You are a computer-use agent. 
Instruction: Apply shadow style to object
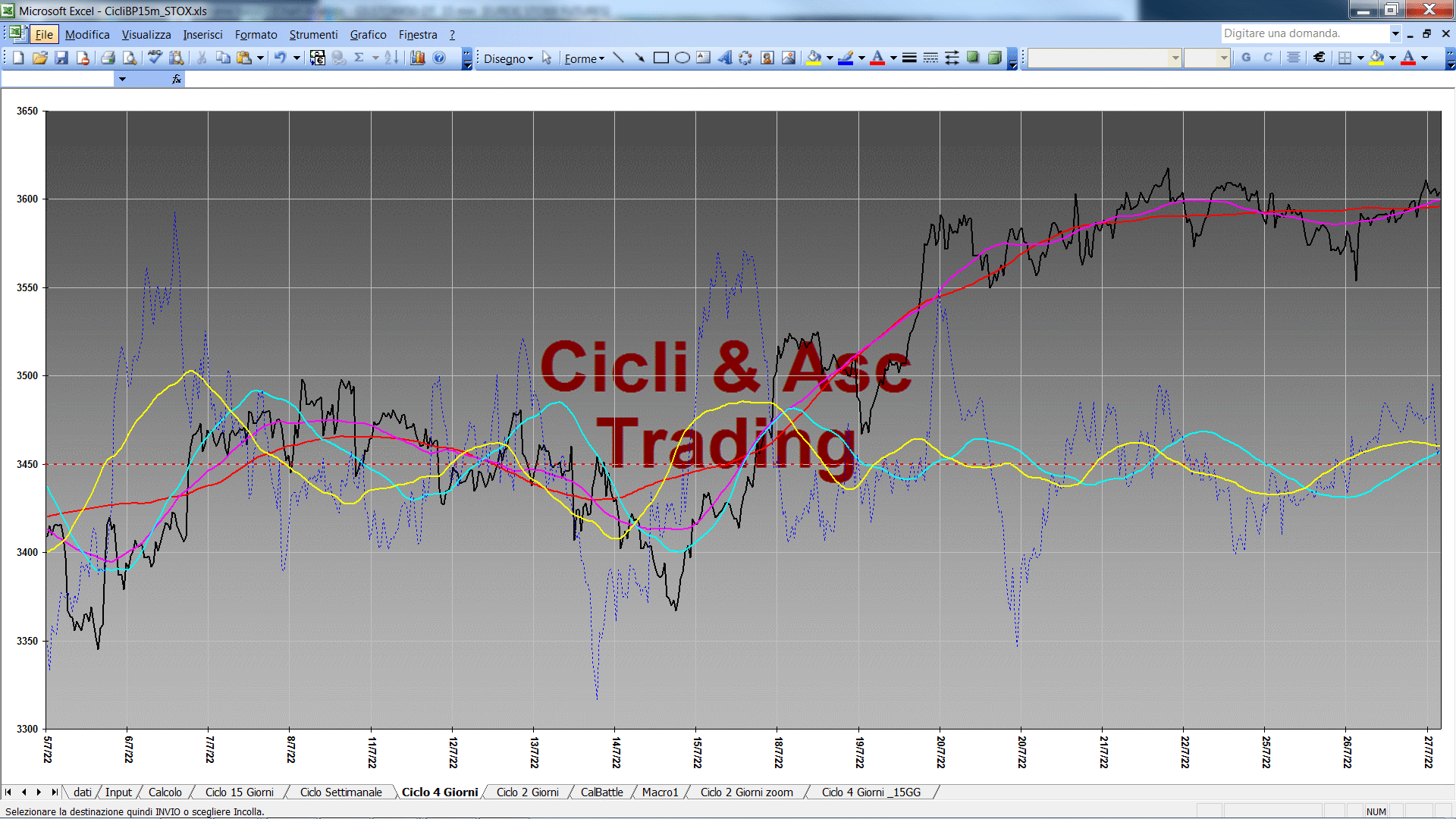pos(973,58)
